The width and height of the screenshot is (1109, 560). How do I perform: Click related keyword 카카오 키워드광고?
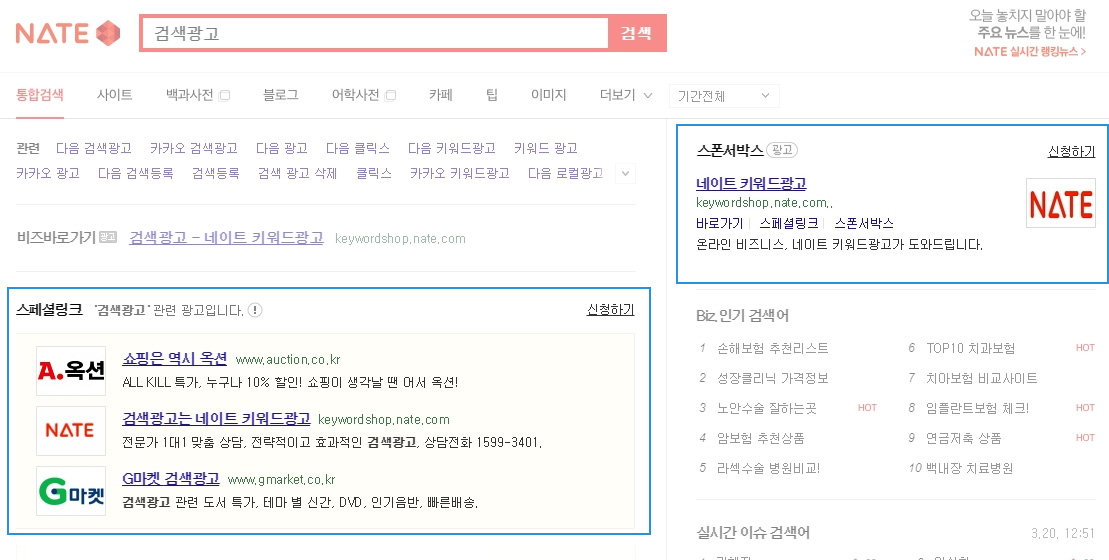point(460,173)
